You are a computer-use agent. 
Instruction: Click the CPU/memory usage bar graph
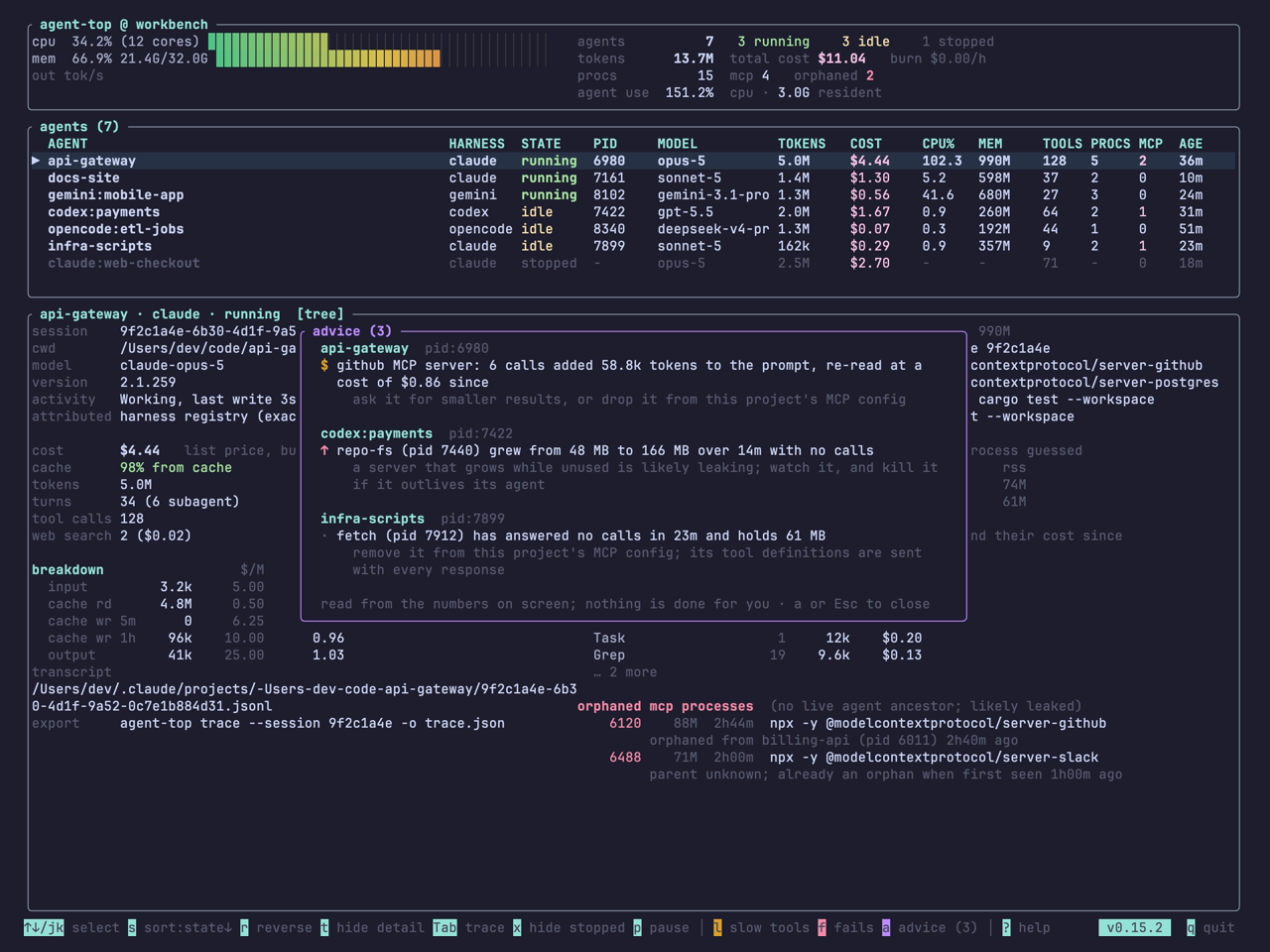pyautogui.click(x=377, y=51)
